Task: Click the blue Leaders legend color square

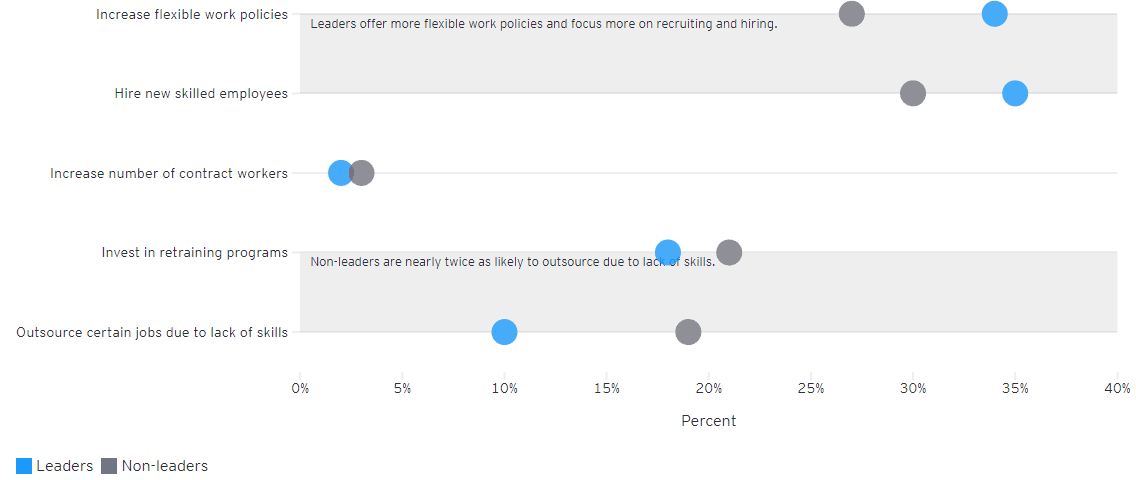Action: [24, 466]
